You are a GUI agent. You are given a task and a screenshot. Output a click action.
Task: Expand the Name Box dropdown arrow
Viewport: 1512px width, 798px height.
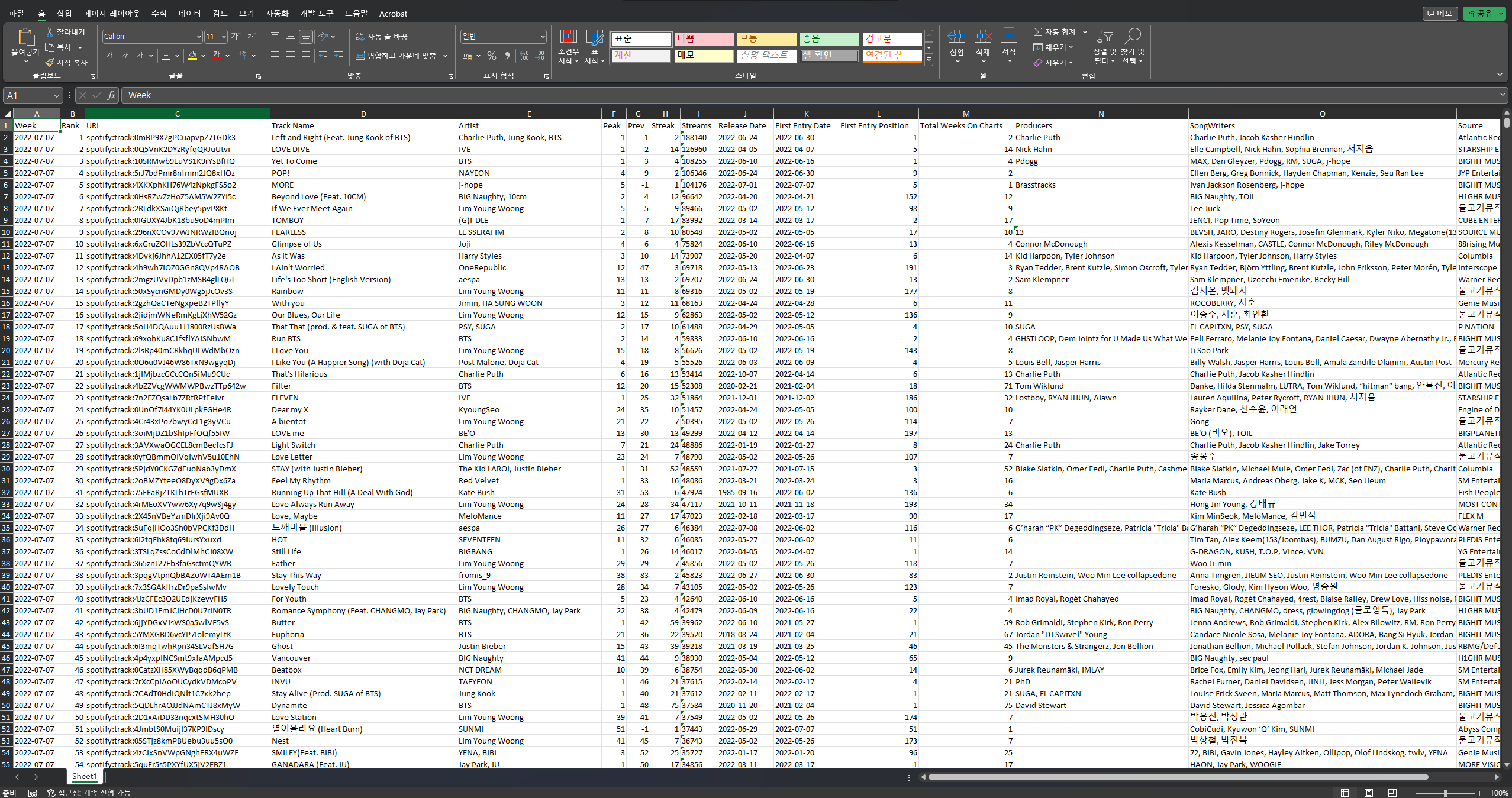pos(57,95)
